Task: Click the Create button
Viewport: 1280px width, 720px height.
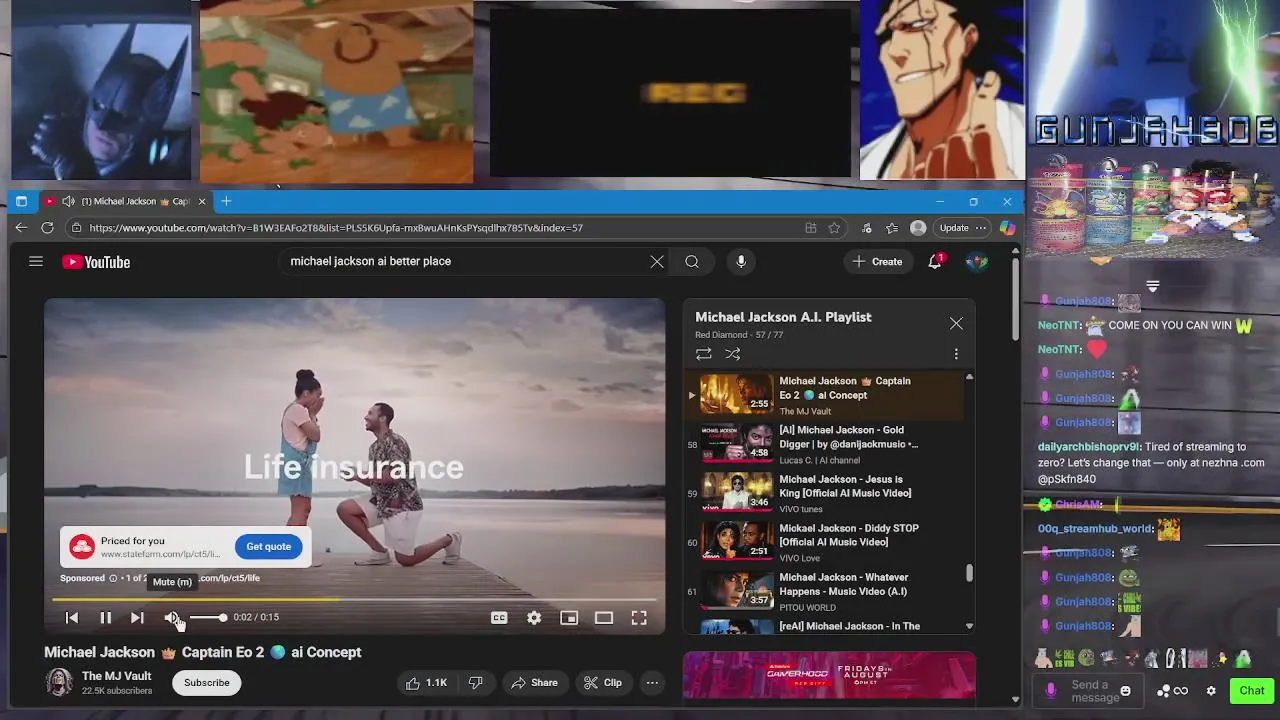Action: point(877,261)
